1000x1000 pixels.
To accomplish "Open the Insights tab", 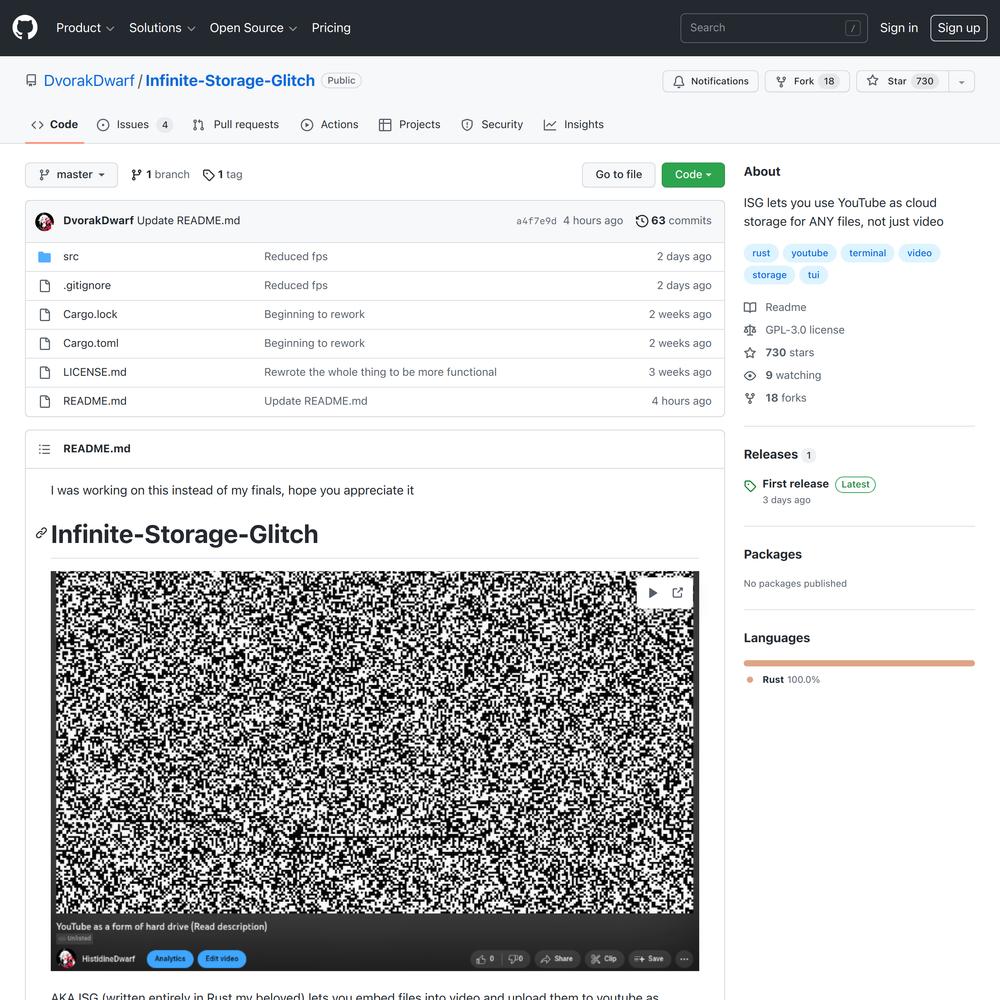I will (573, 124).
